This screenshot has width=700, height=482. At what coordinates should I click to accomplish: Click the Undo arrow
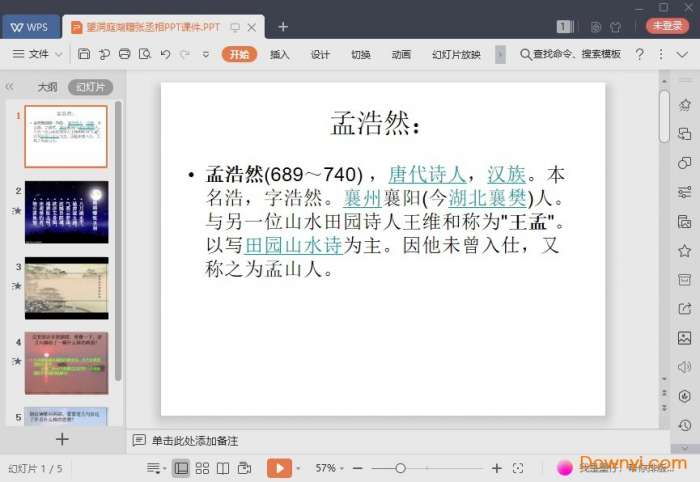(x=165, y=54)
